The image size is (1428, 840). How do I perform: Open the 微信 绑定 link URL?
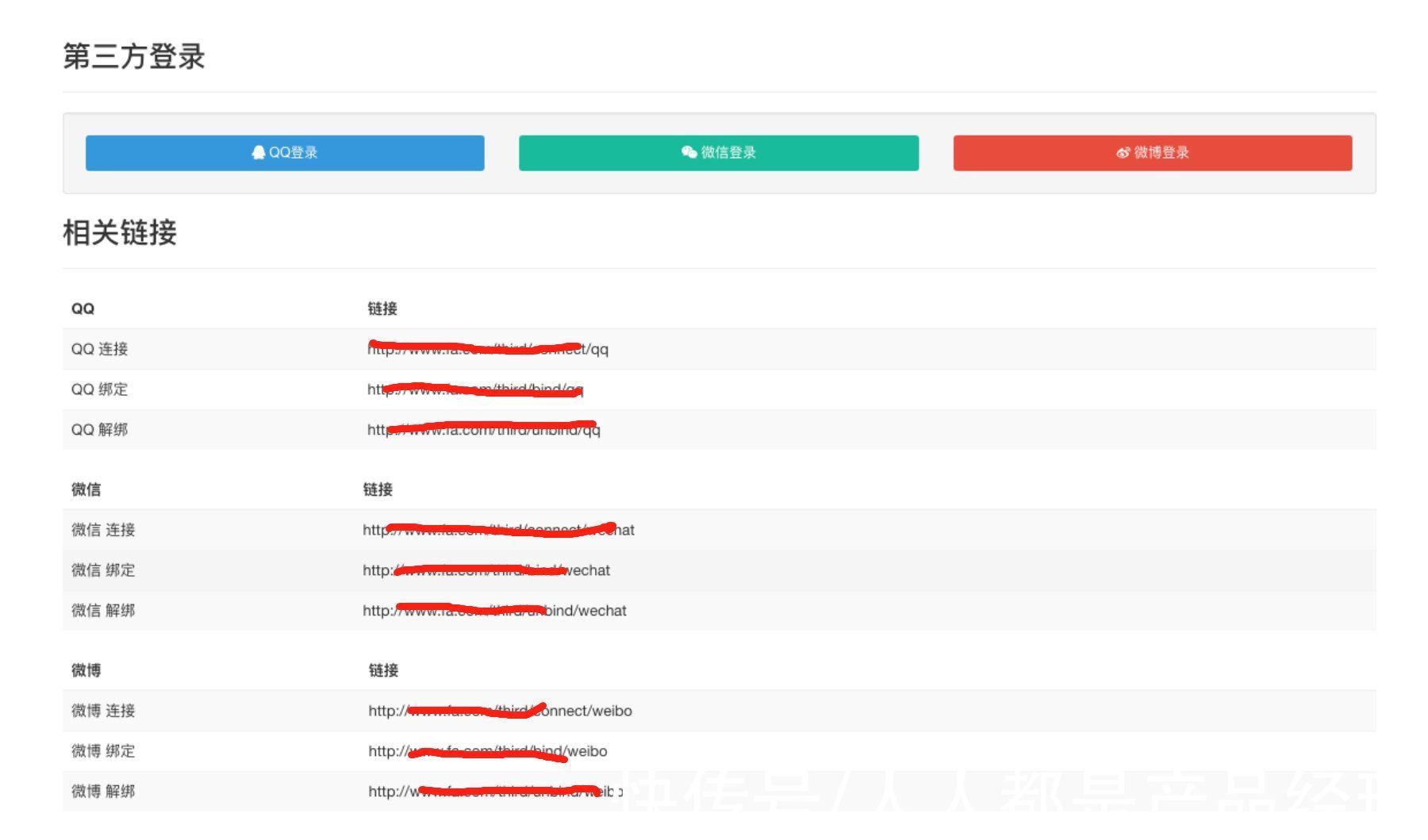pyautogui.click(x=486, y=570)
